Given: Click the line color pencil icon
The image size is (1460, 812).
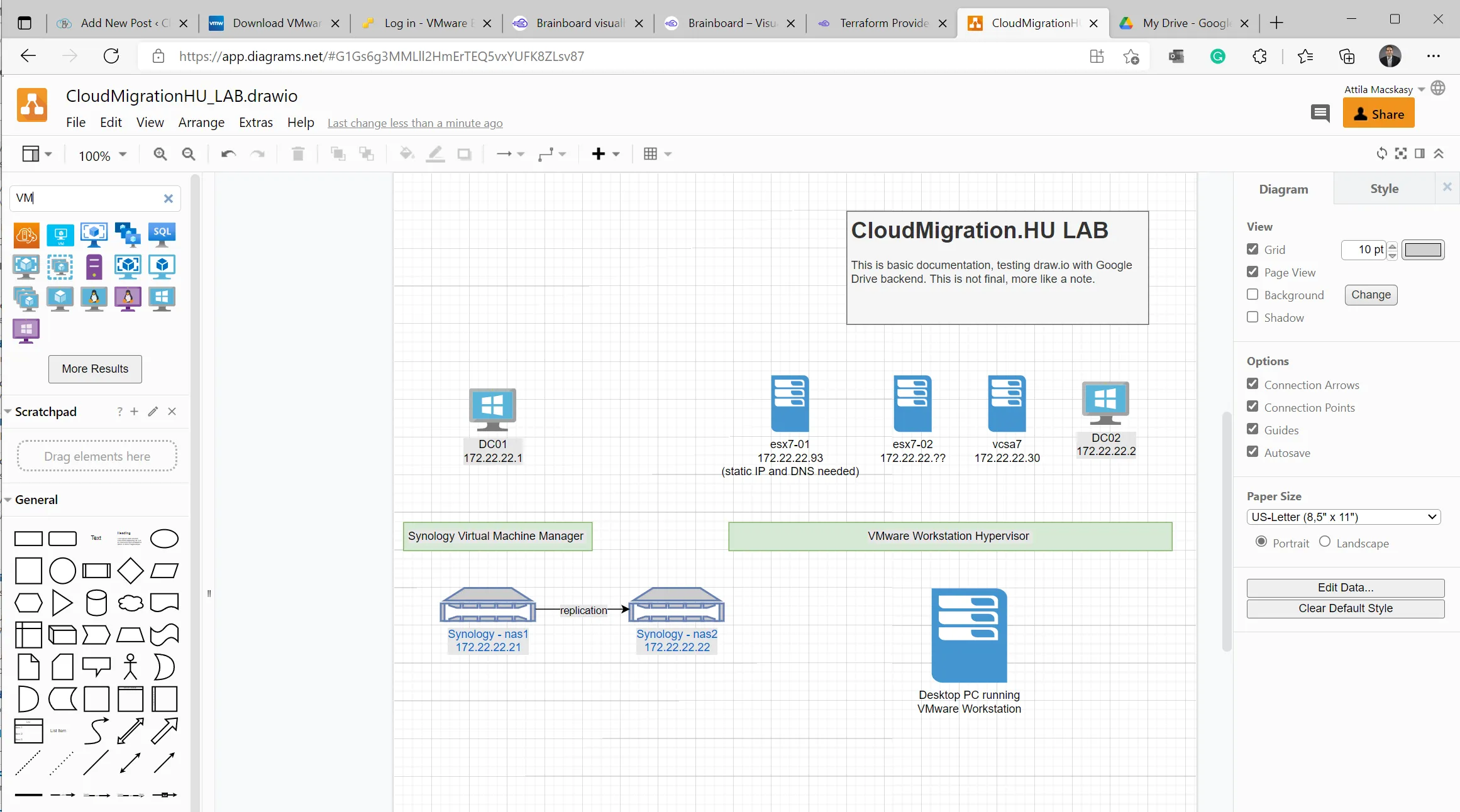Looking at the screenshot, I should tap(435, 154).
